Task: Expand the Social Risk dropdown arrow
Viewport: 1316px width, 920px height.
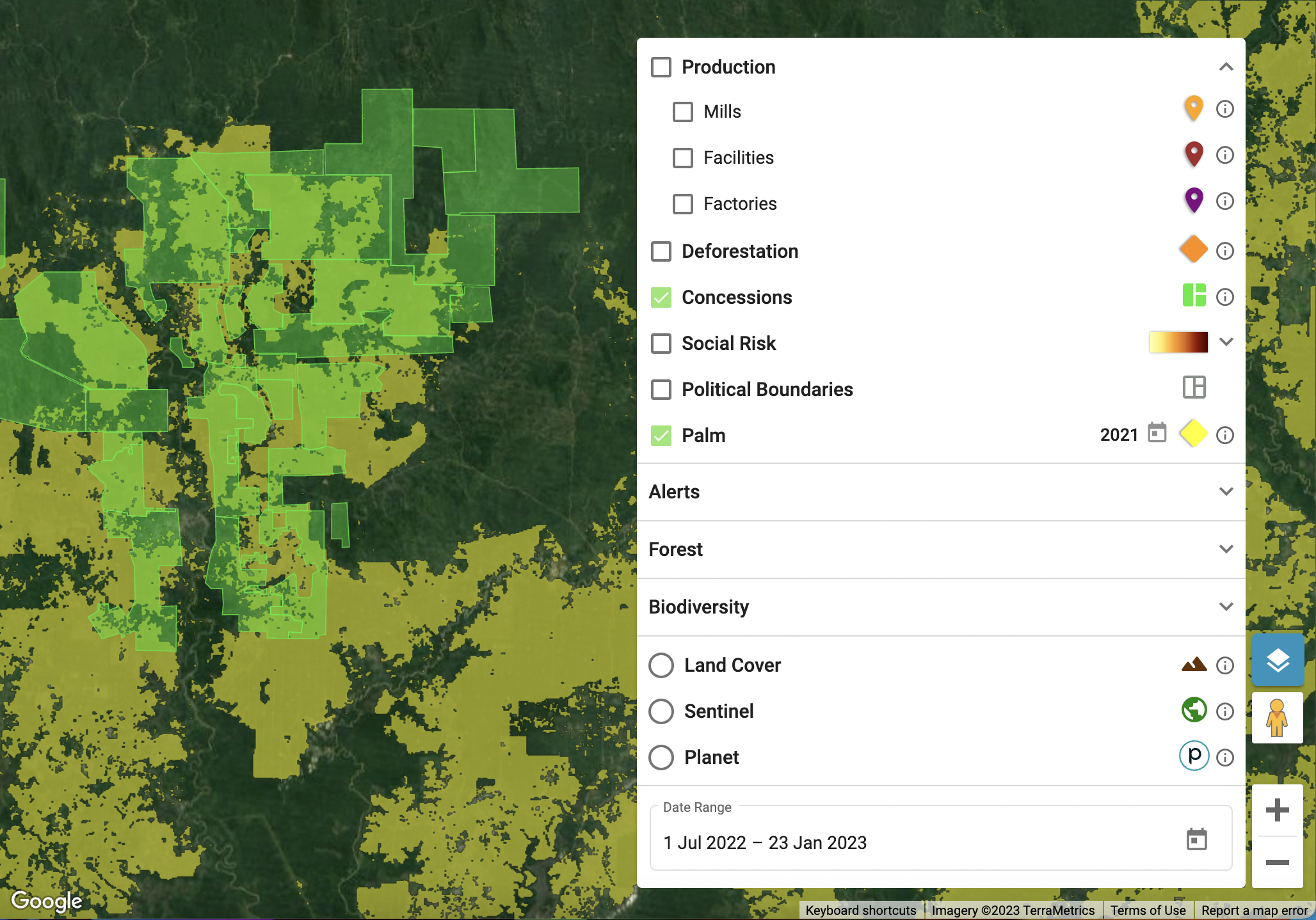Action: tap(1226, 342)
